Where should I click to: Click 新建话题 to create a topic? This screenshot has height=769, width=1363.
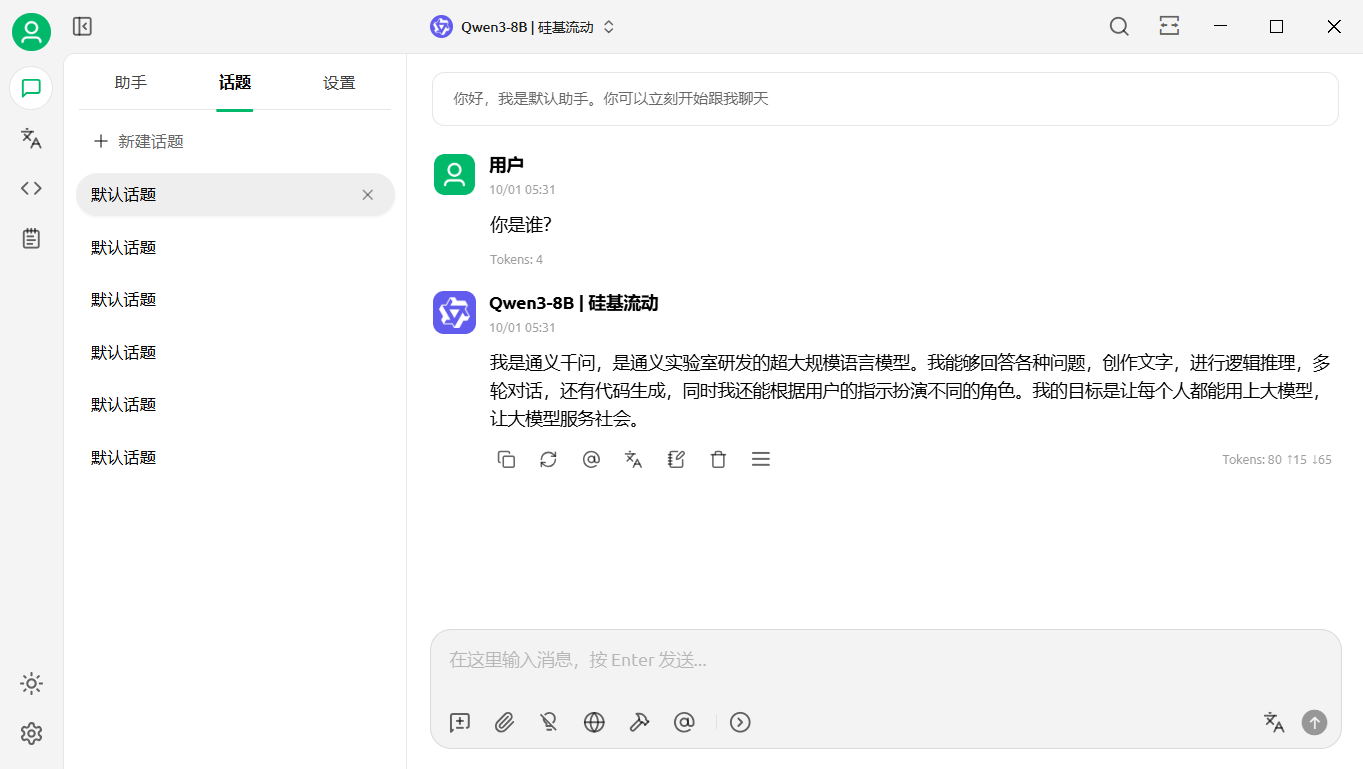point(139,142)
